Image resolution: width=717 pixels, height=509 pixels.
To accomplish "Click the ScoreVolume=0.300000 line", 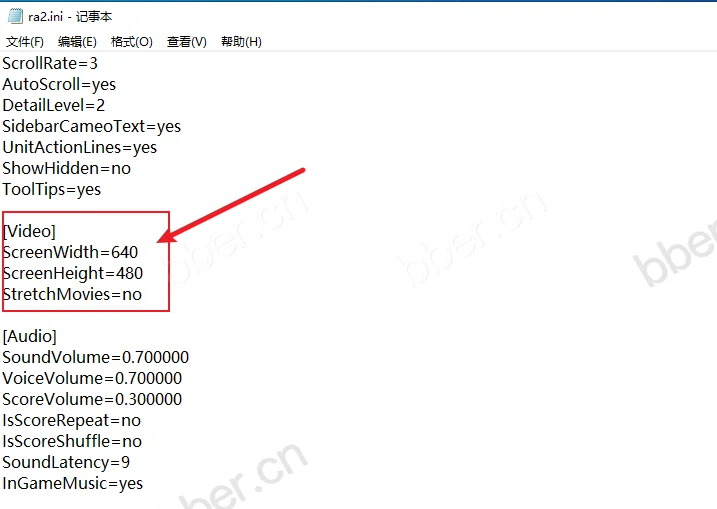I will [92, 400].
